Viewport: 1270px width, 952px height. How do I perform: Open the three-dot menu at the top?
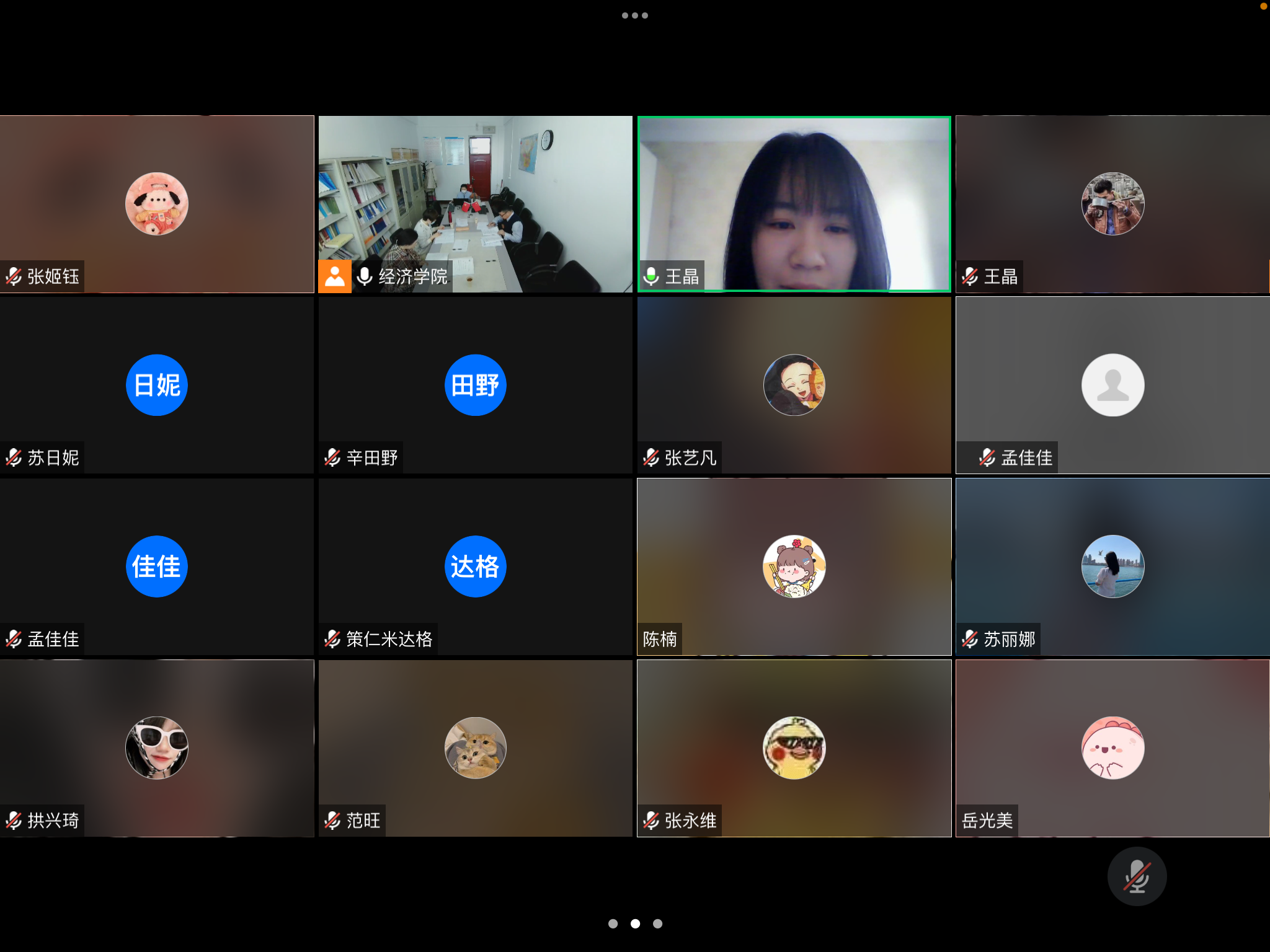634,15
